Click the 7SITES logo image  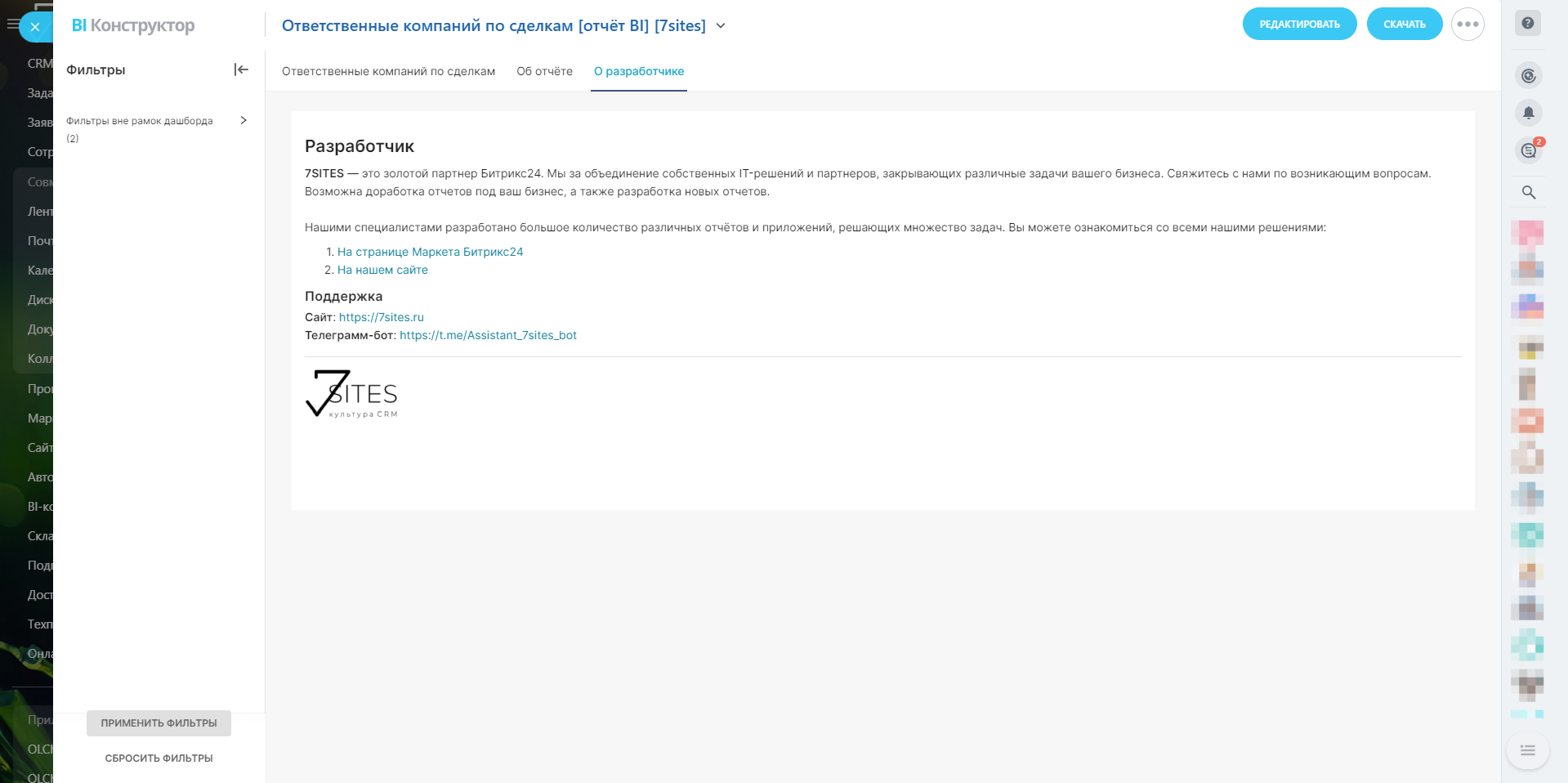coord(352,394)
